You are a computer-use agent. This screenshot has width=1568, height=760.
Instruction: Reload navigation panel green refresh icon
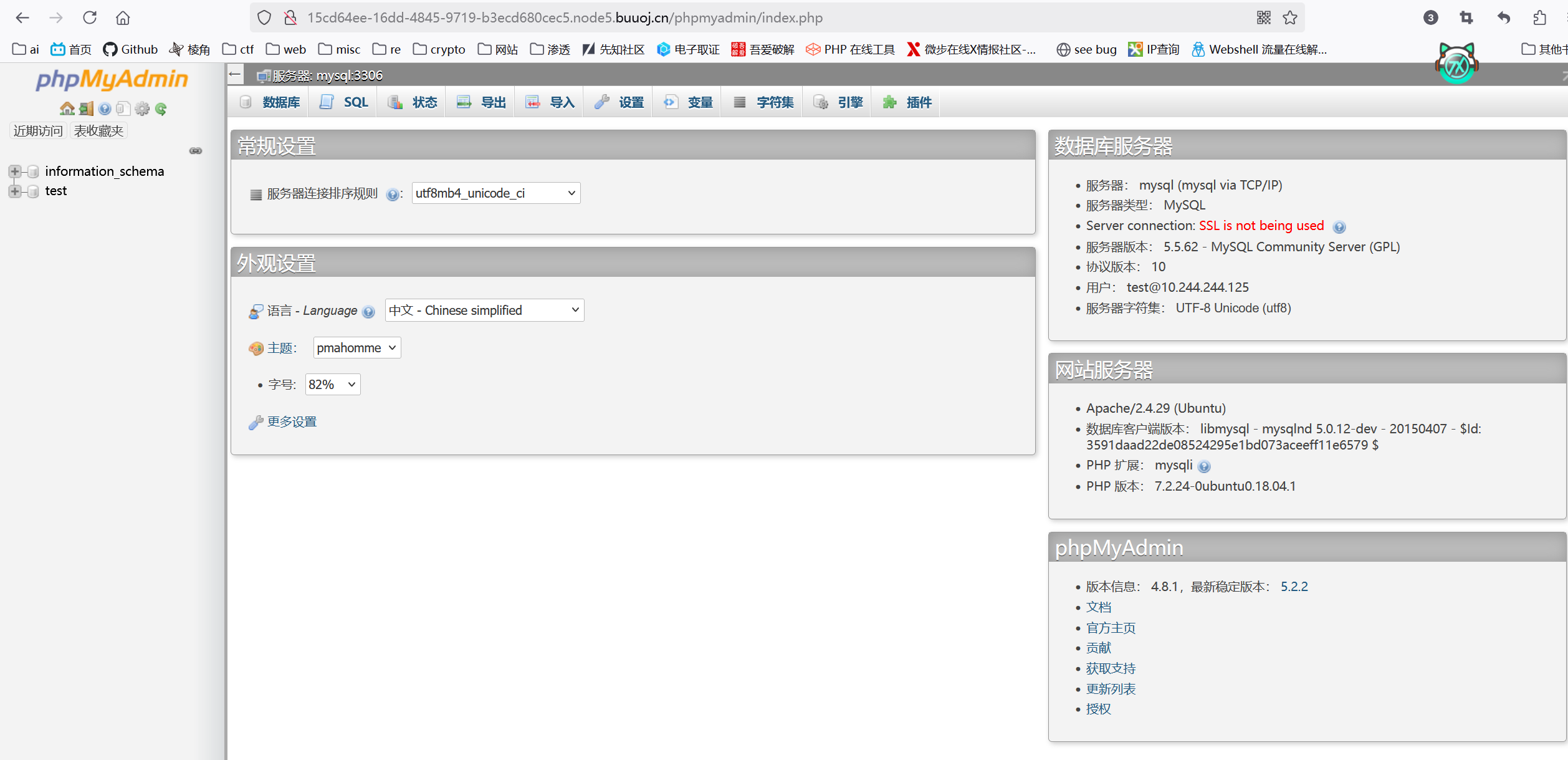[161, 109]
